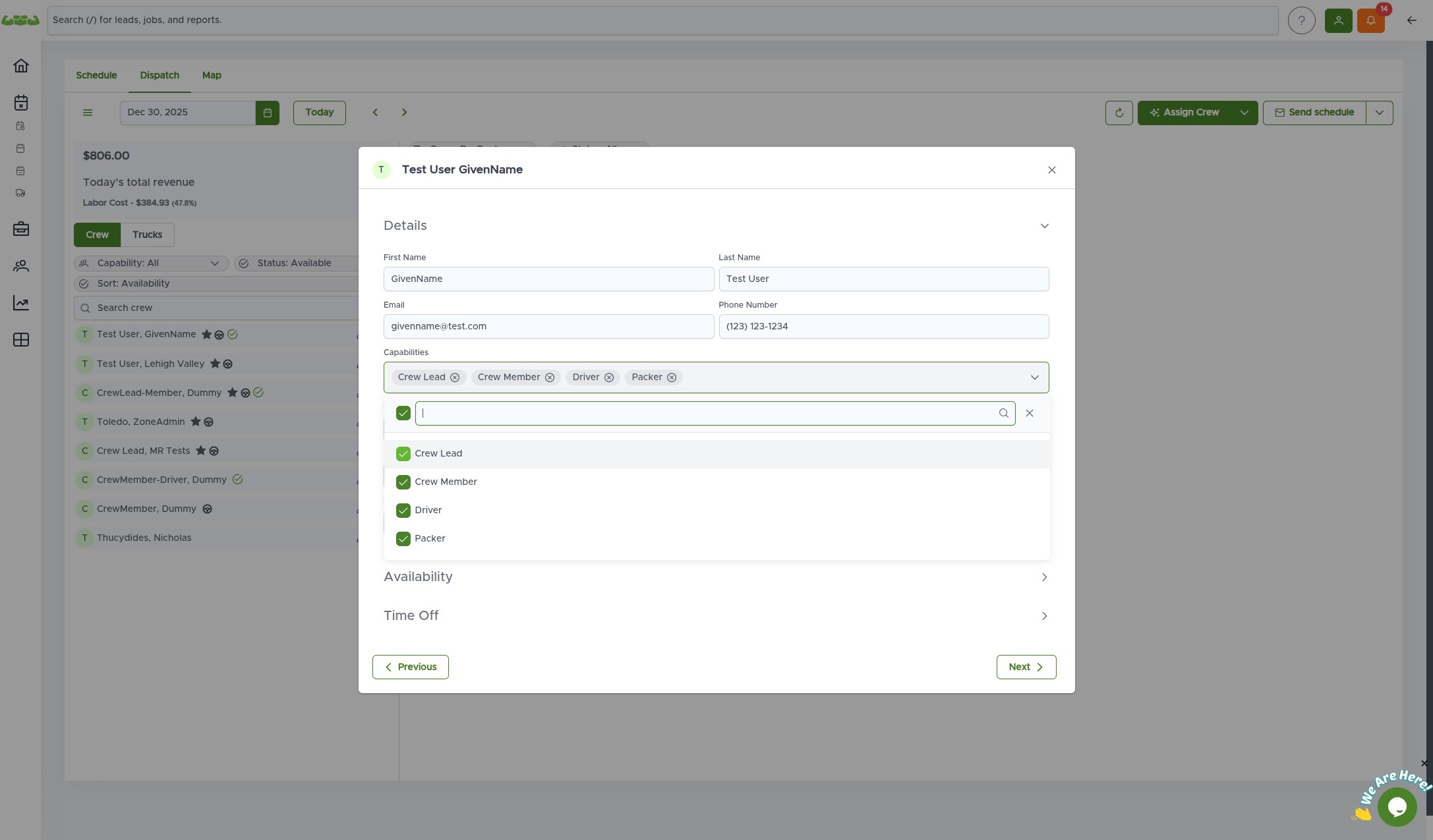Click the help question mark icon
The image size is (1433, 840).
coord(1301,20)
